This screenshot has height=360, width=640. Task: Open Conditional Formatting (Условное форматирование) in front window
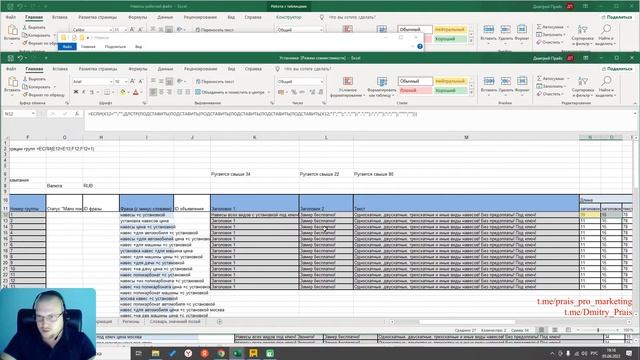pos(347,87)
